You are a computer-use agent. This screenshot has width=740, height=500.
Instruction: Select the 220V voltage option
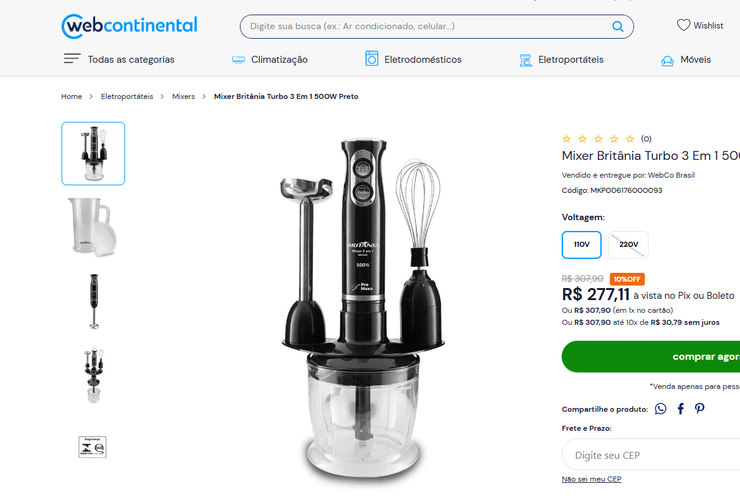pyautogui.click(x=629, y=245)
